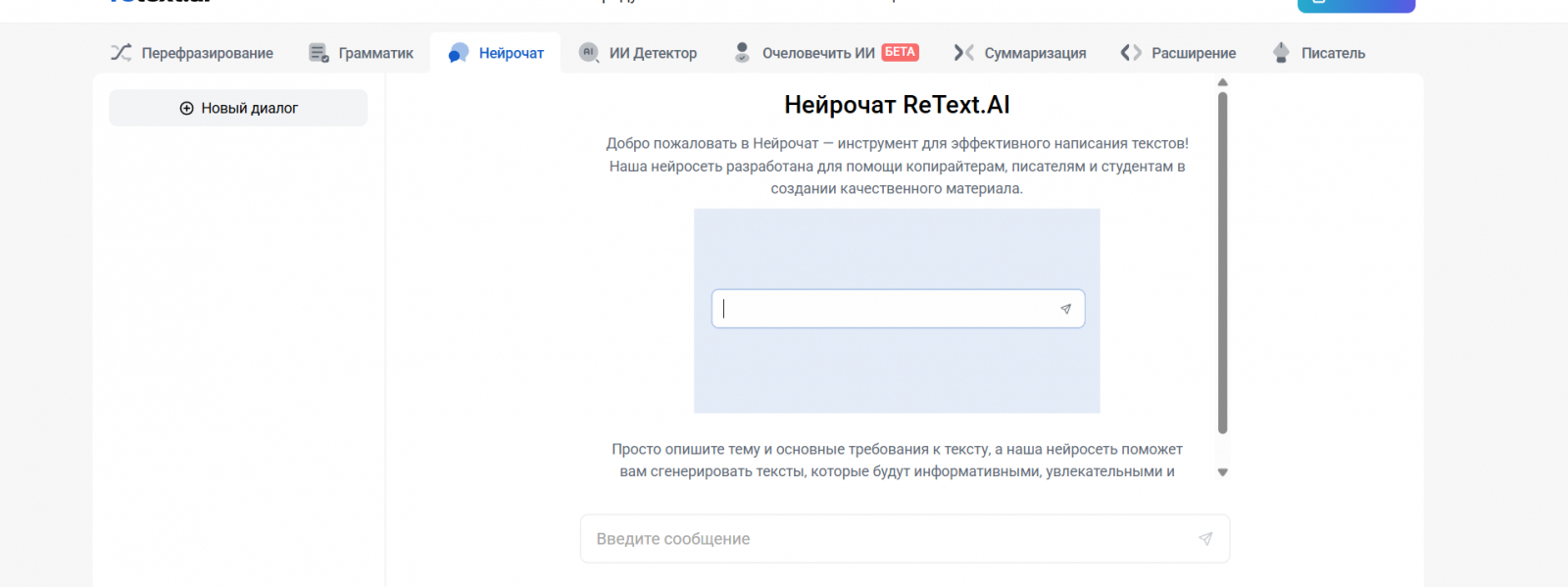Click the Грамматик document-check icon

tap(318, 53)
